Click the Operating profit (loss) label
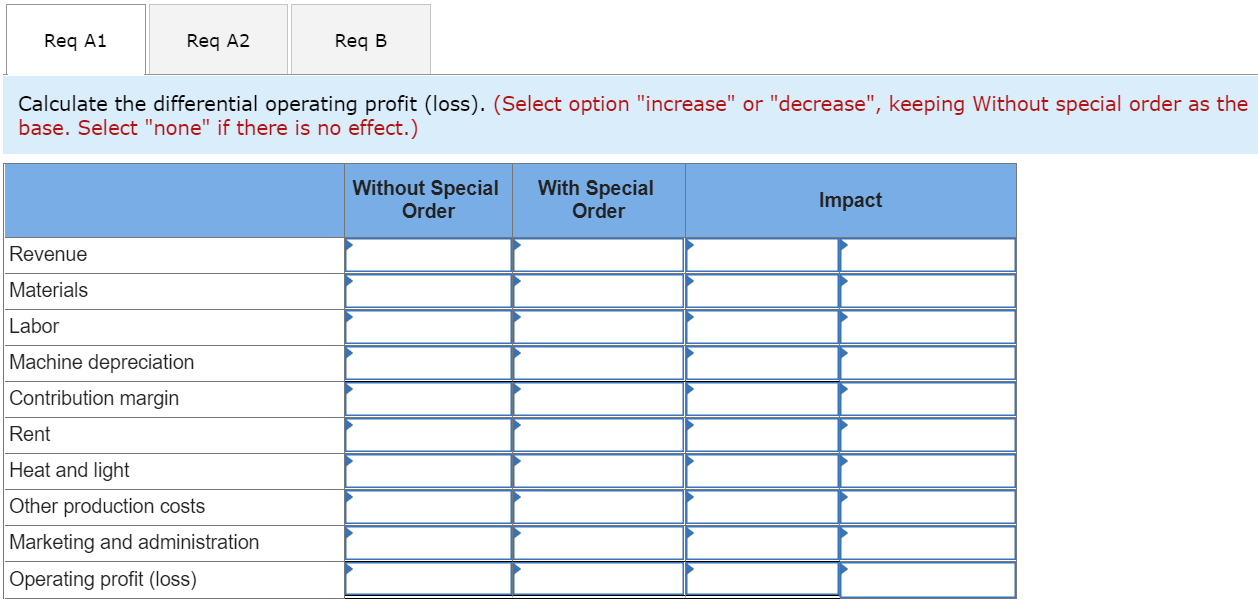1258x601 pixels. (103, 579)
